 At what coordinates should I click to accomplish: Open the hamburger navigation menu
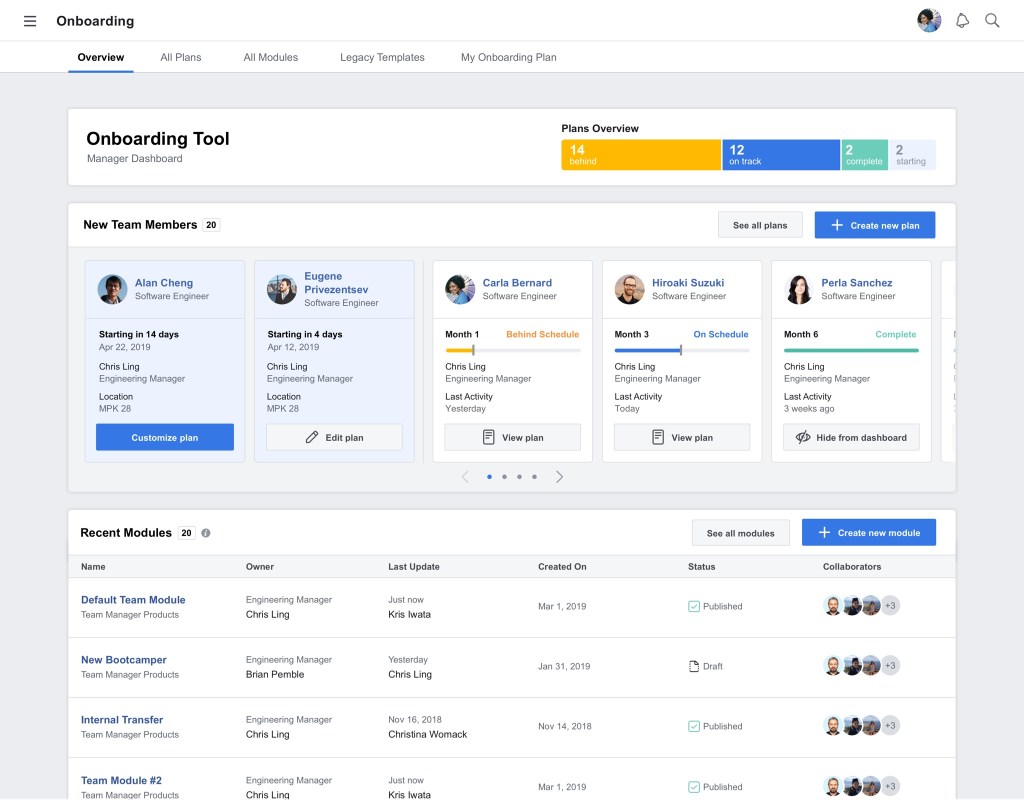30,21
